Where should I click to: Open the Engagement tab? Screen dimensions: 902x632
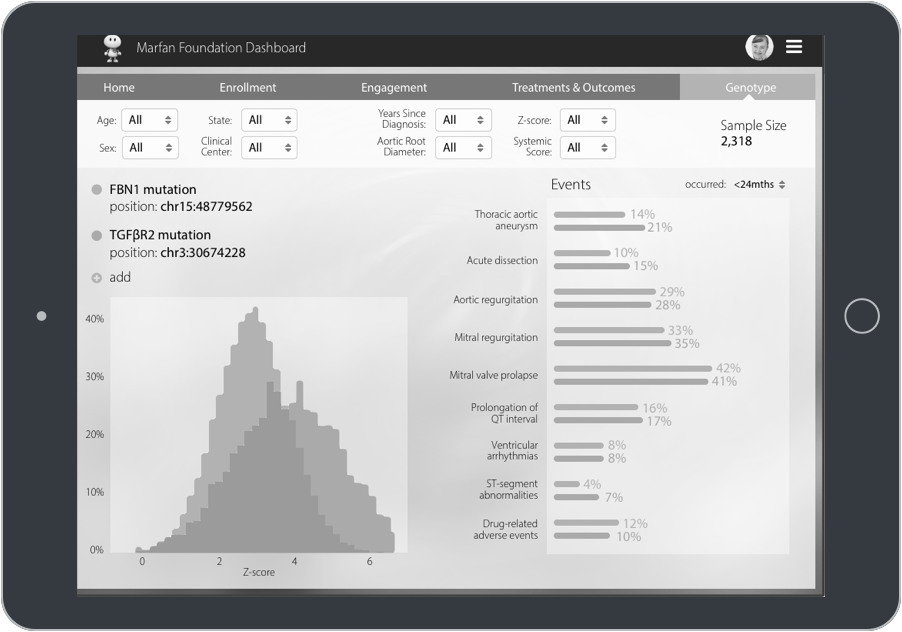click(394, 88)
